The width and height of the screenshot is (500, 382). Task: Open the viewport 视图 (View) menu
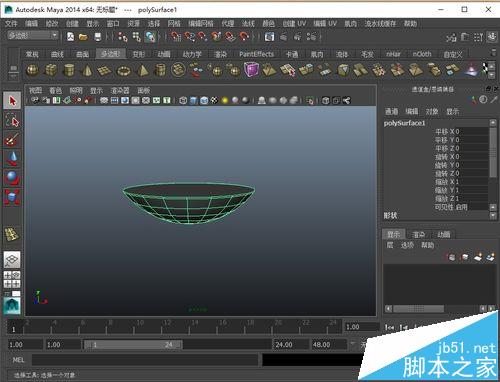click(35, 90)
